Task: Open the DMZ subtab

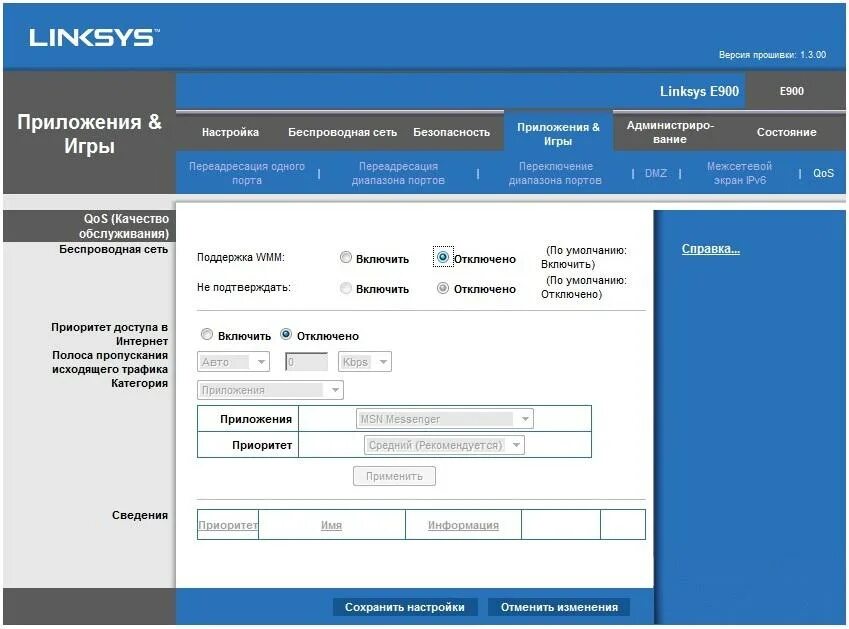Action: (656, 173)
